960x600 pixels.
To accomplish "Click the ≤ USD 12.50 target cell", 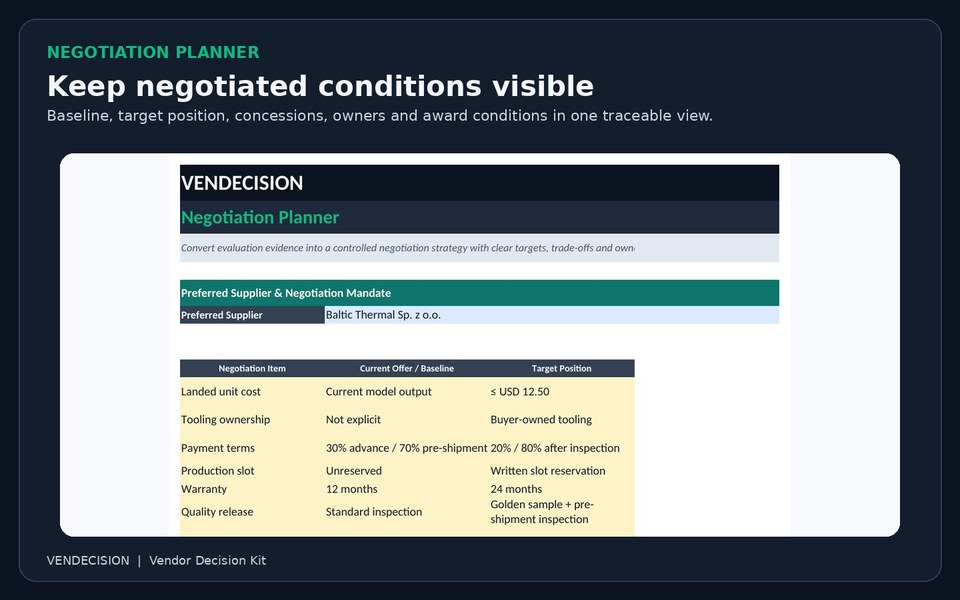I will click(x=561, y=391).
